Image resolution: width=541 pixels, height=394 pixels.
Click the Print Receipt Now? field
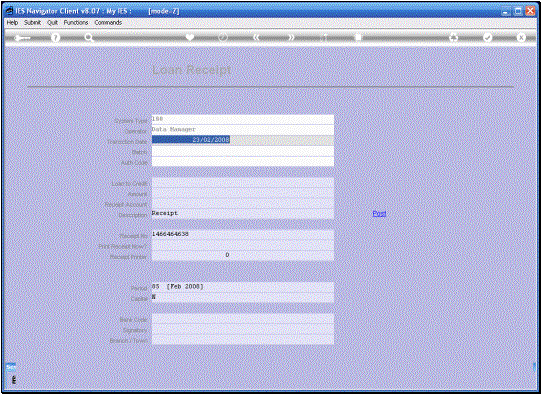[243, 245]
